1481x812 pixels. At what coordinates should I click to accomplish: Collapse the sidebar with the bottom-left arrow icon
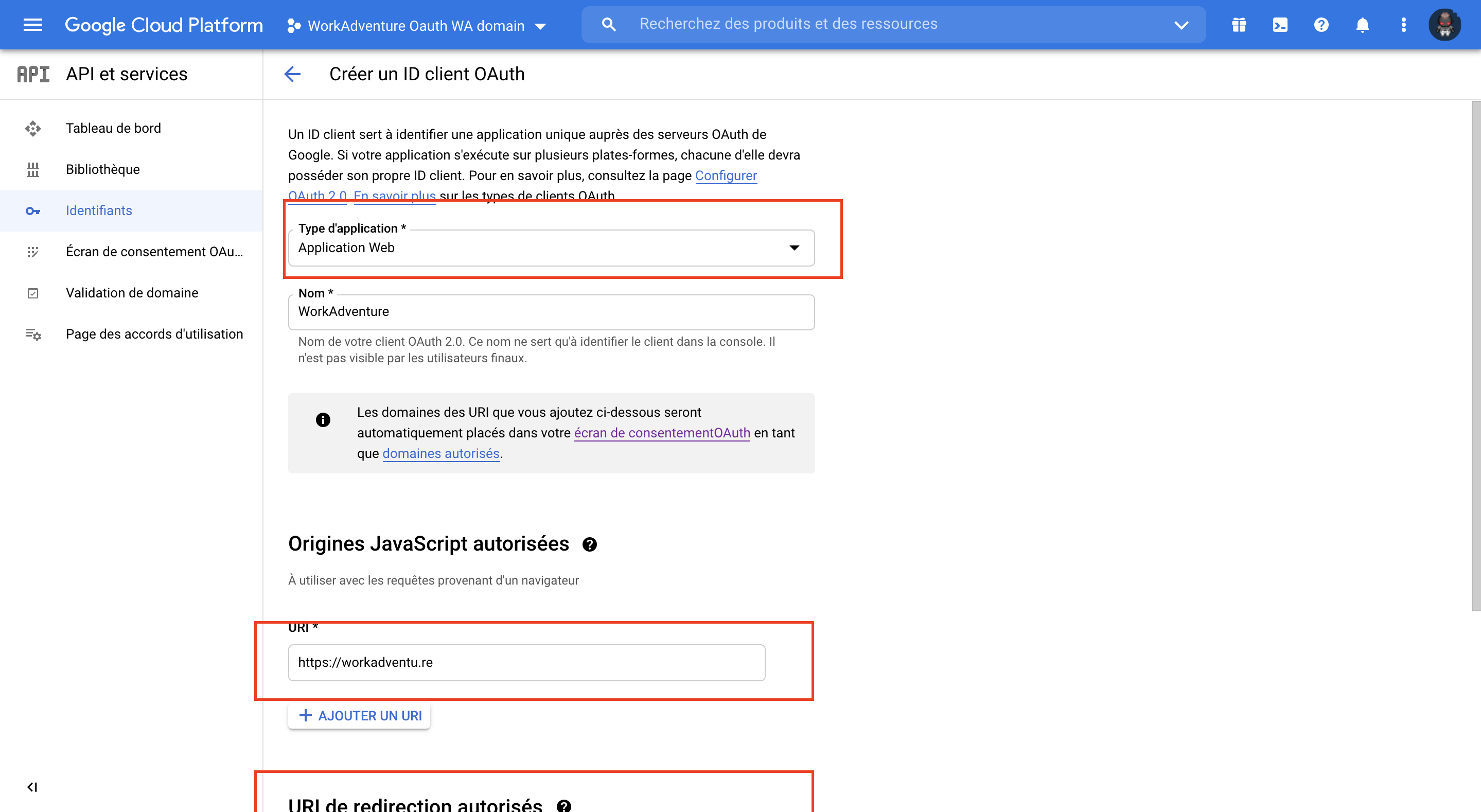click(31, 787)
